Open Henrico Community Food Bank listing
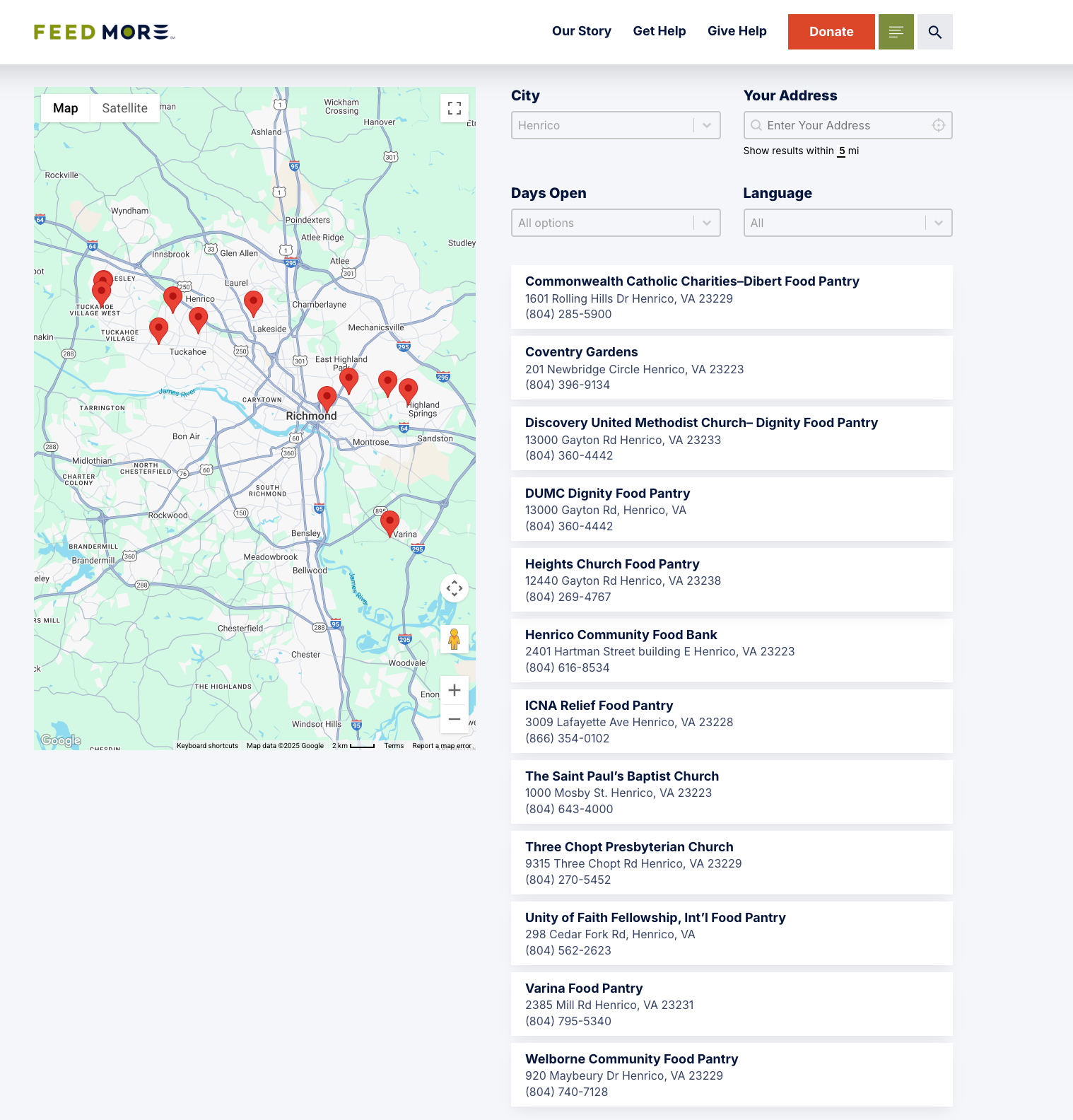This screenshot has width=1073, height=1120. (x=621, y=635)
